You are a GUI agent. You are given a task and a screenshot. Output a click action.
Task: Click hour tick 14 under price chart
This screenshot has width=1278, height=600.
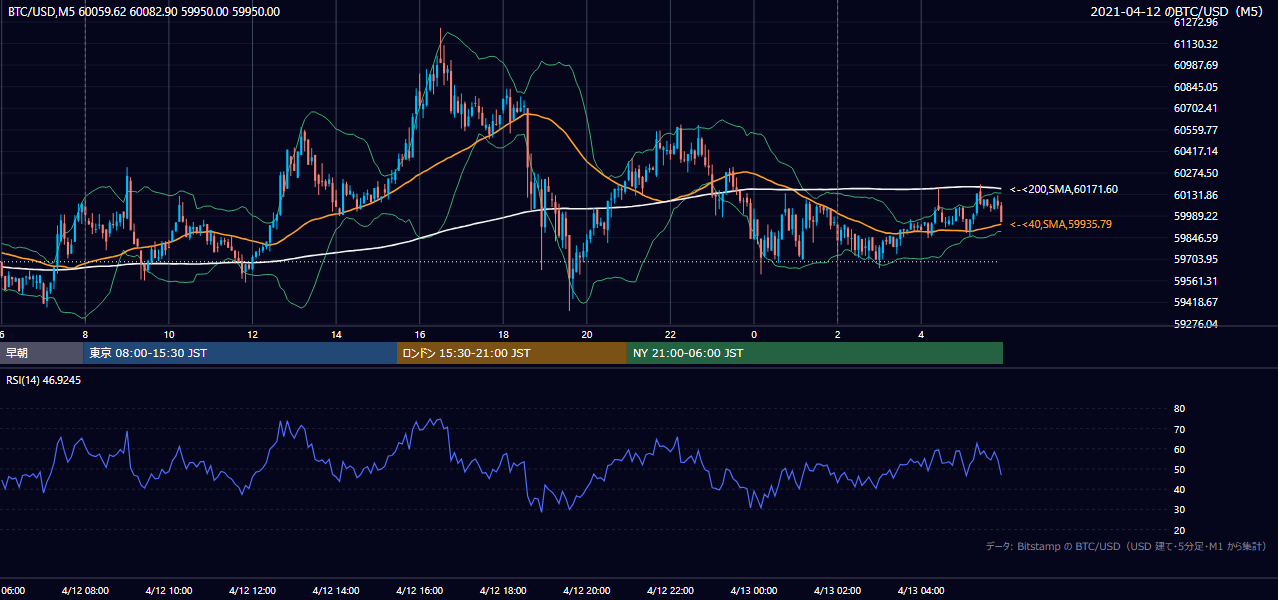coord(336,335)
